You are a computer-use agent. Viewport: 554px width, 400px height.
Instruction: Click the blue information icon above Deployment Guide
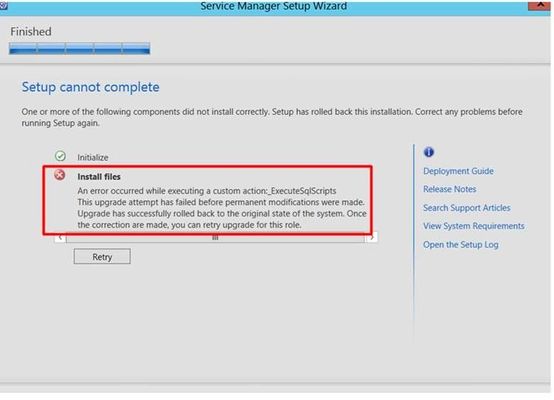pos(429,152)
